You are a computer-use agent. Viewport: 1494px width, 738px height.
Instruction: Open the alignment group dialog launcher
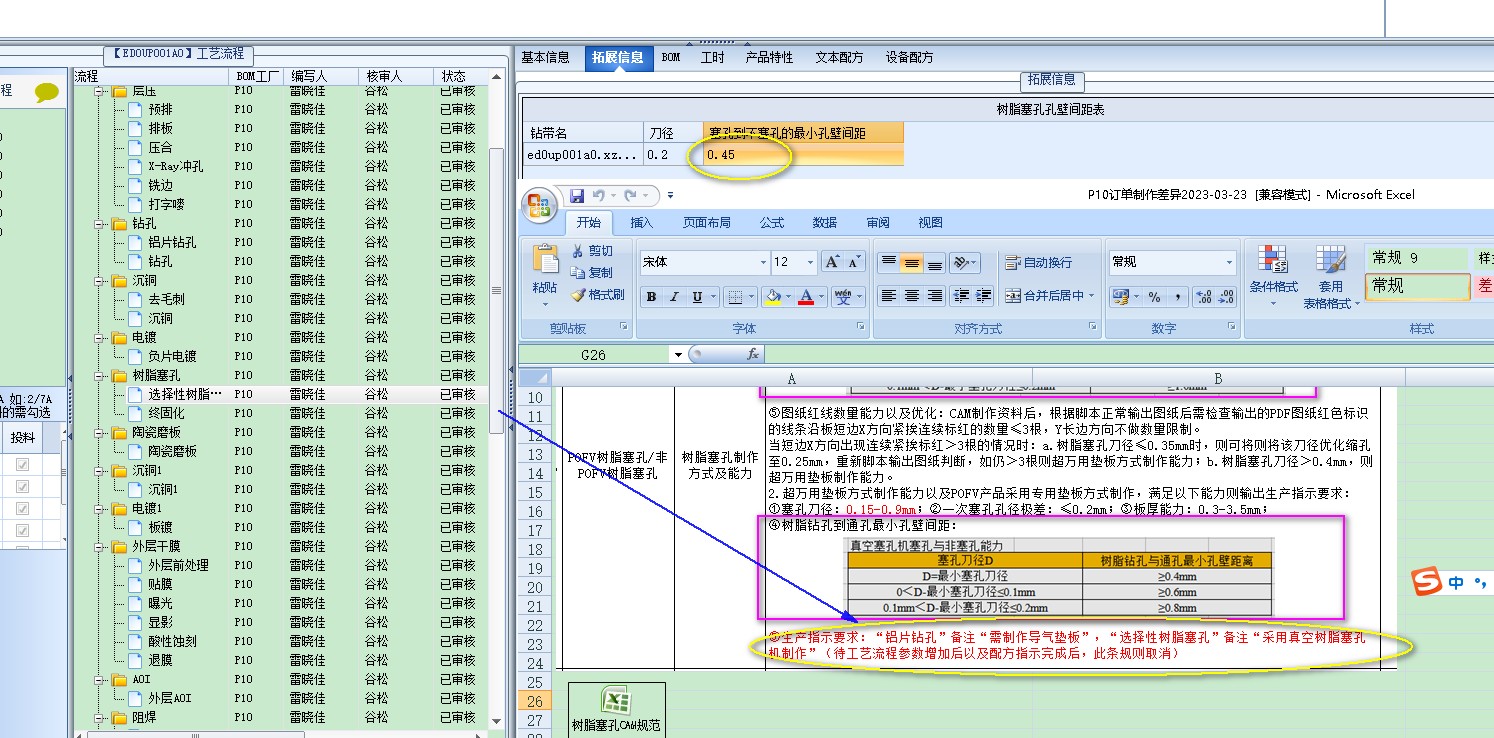(1092, 327)
